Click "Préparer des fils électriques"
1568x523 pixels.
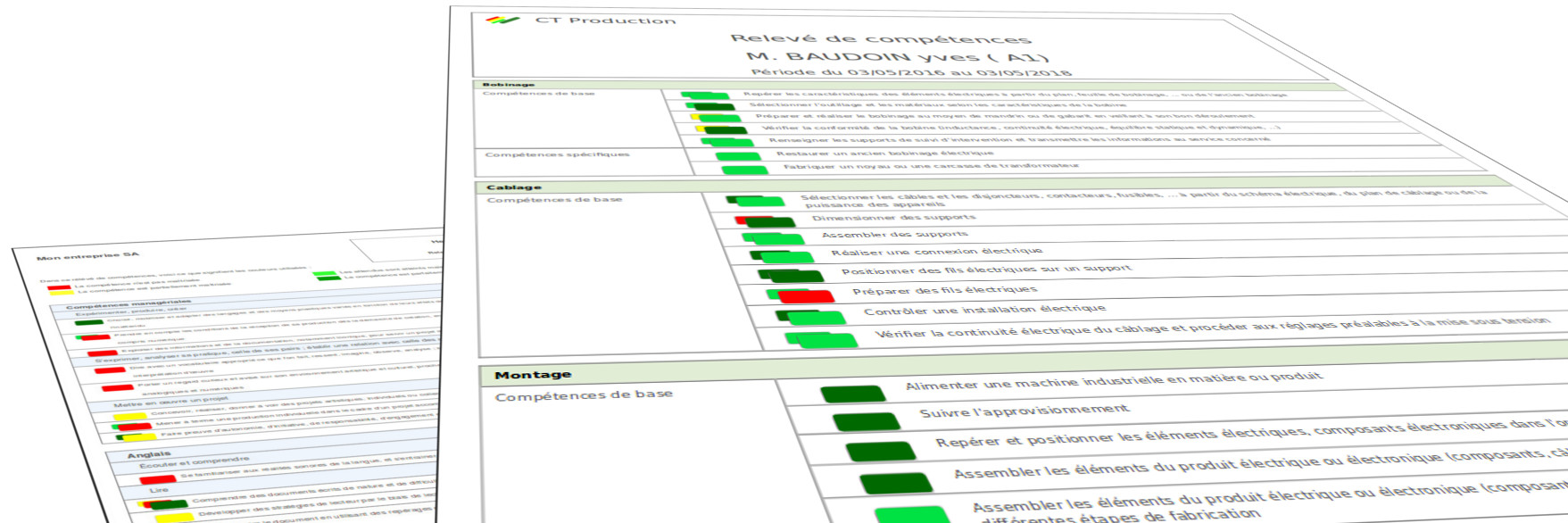click(x=945, y=290)
